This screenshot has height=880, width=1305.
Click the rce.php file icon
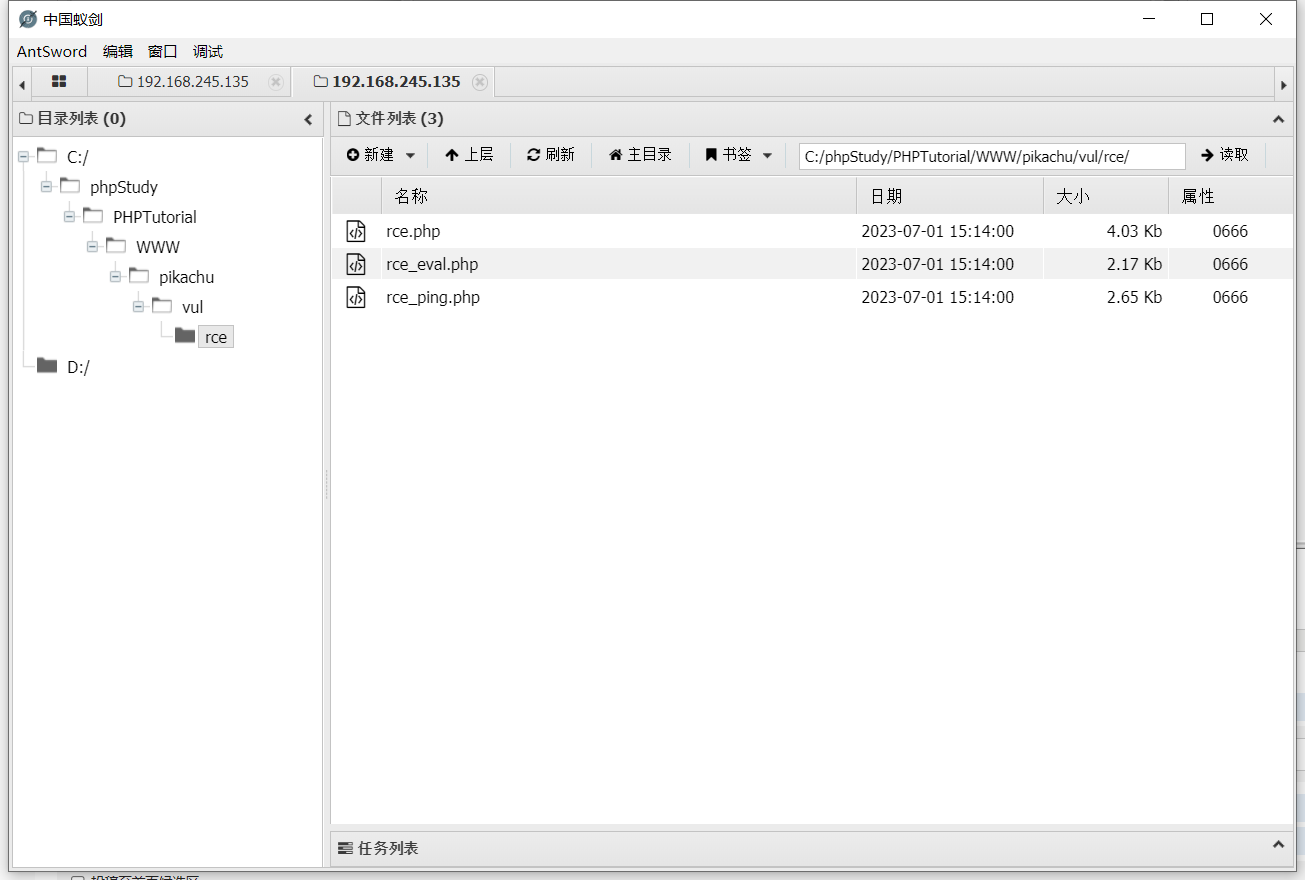click(356, 231)
